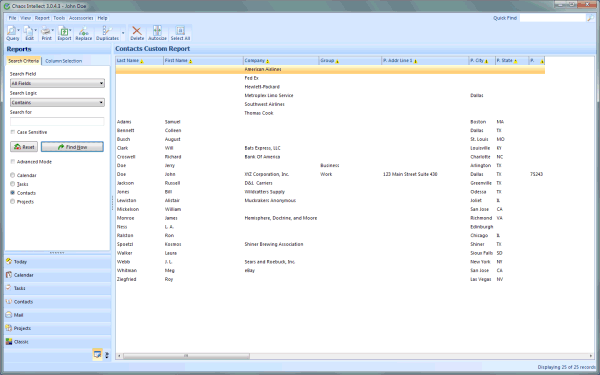
Task: Select the Calendar radio button
Action: 13,175
